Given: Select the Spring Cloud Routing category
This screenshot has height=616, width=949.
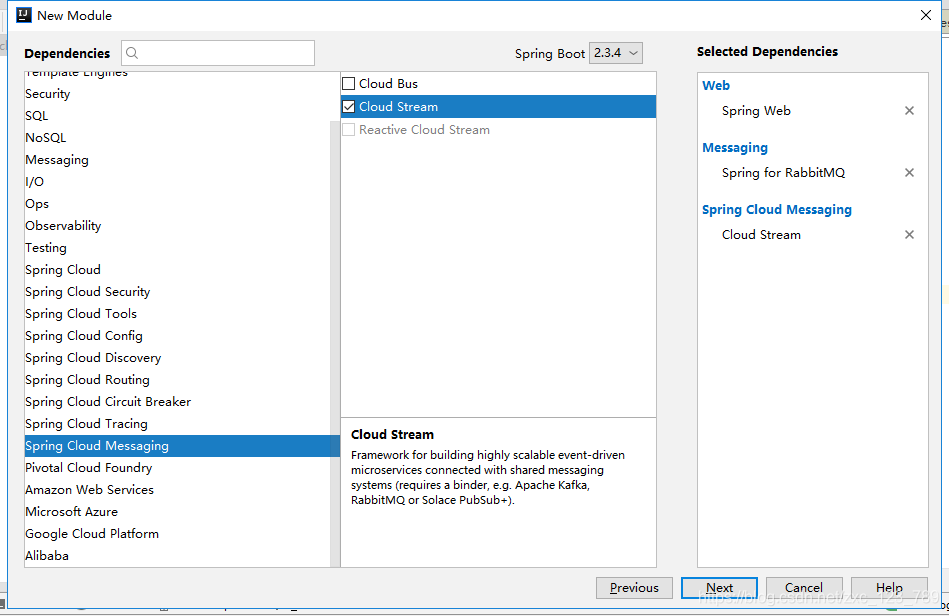Looking at the screenshot, I should click(x=178, y=380).
